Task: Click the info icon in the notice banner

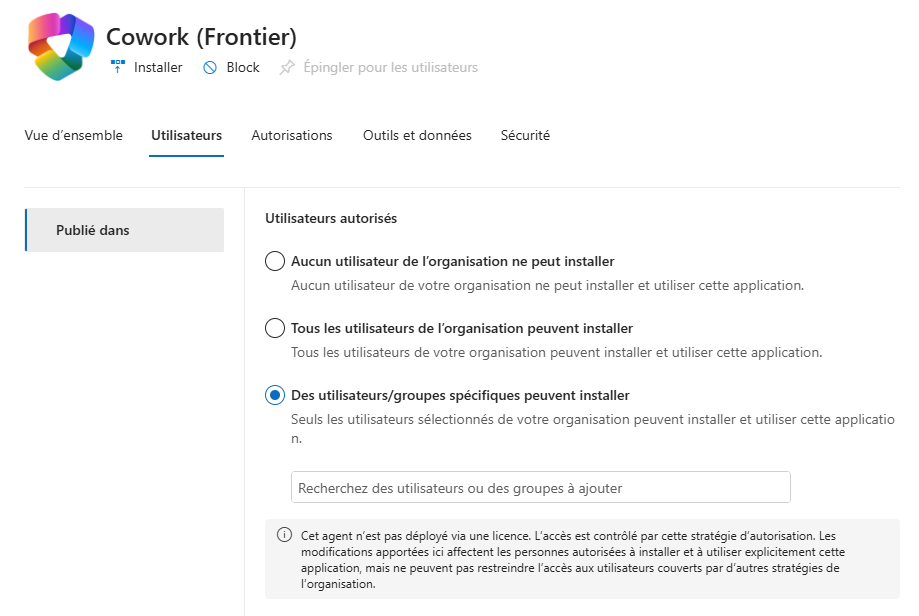Action: (x=283, y=535)
